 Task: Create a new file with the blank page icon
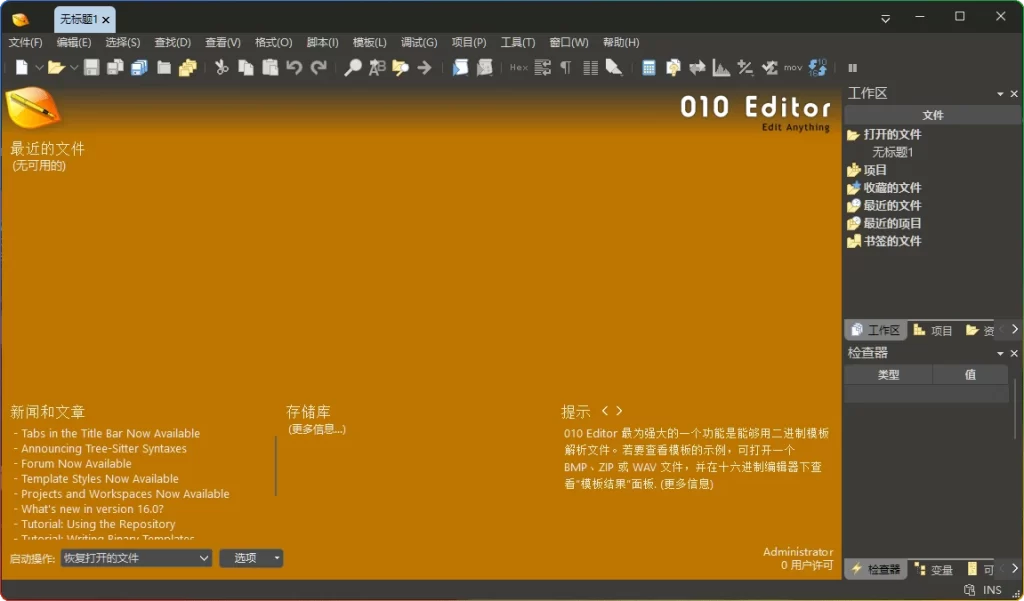(x=22, y=67)
